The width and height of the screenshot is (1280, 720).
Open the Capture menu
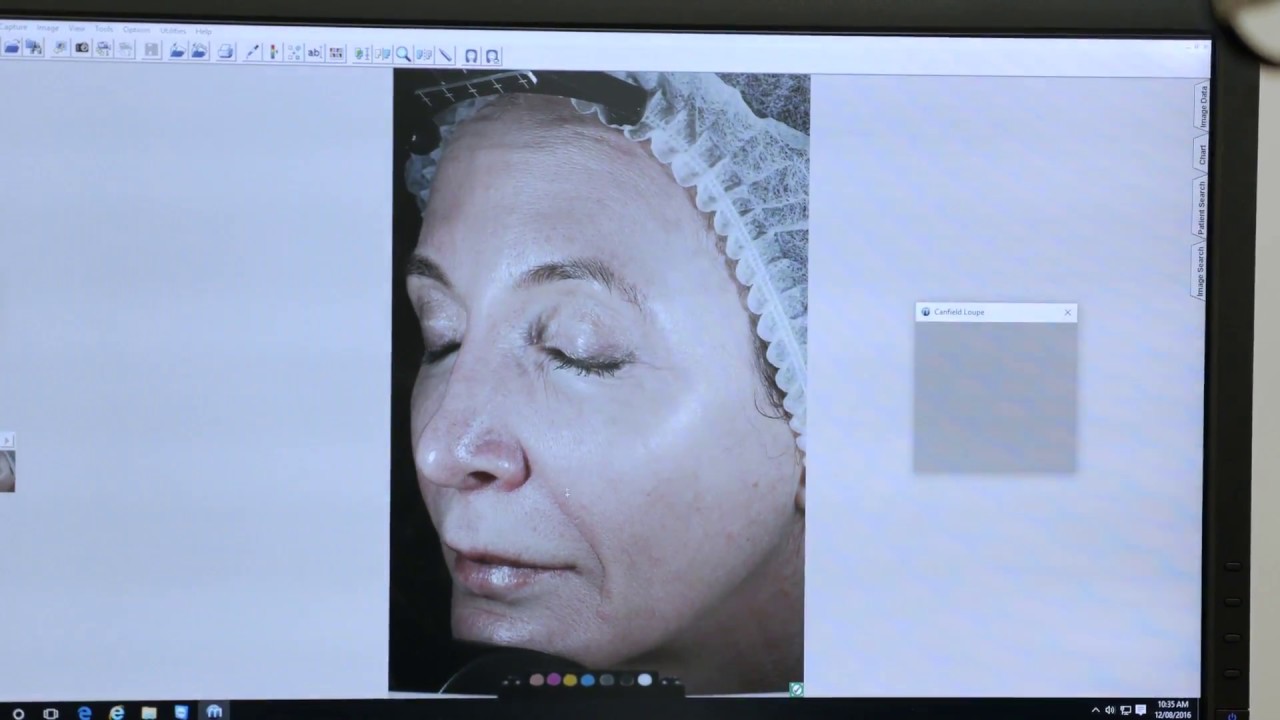13,27
